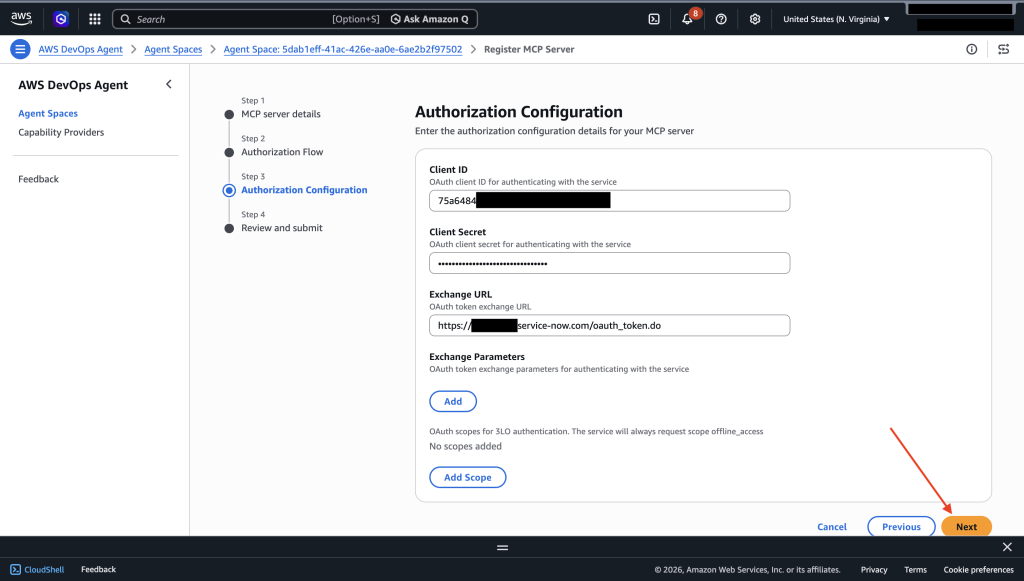Click the Exchange URL input field
Viewport: 1024px width, 581px height.
609,325
